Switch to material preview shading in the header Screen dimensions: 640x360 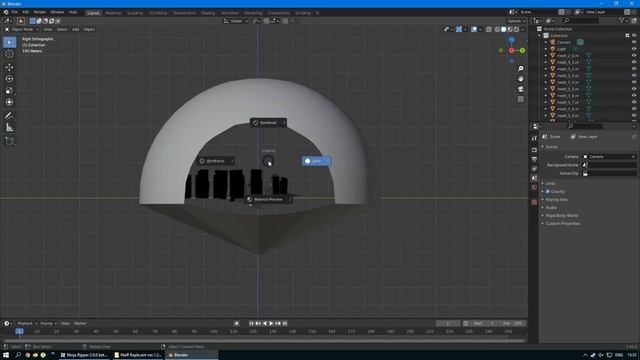(x=510, y=29)
